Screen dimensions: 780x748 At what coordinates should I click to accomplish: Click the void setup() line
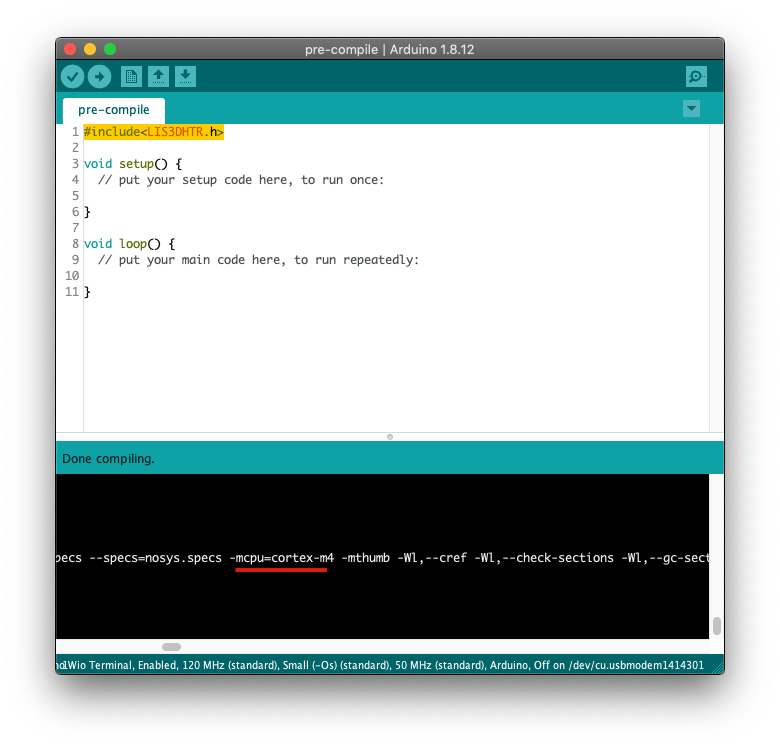click(x=133, y=164)
